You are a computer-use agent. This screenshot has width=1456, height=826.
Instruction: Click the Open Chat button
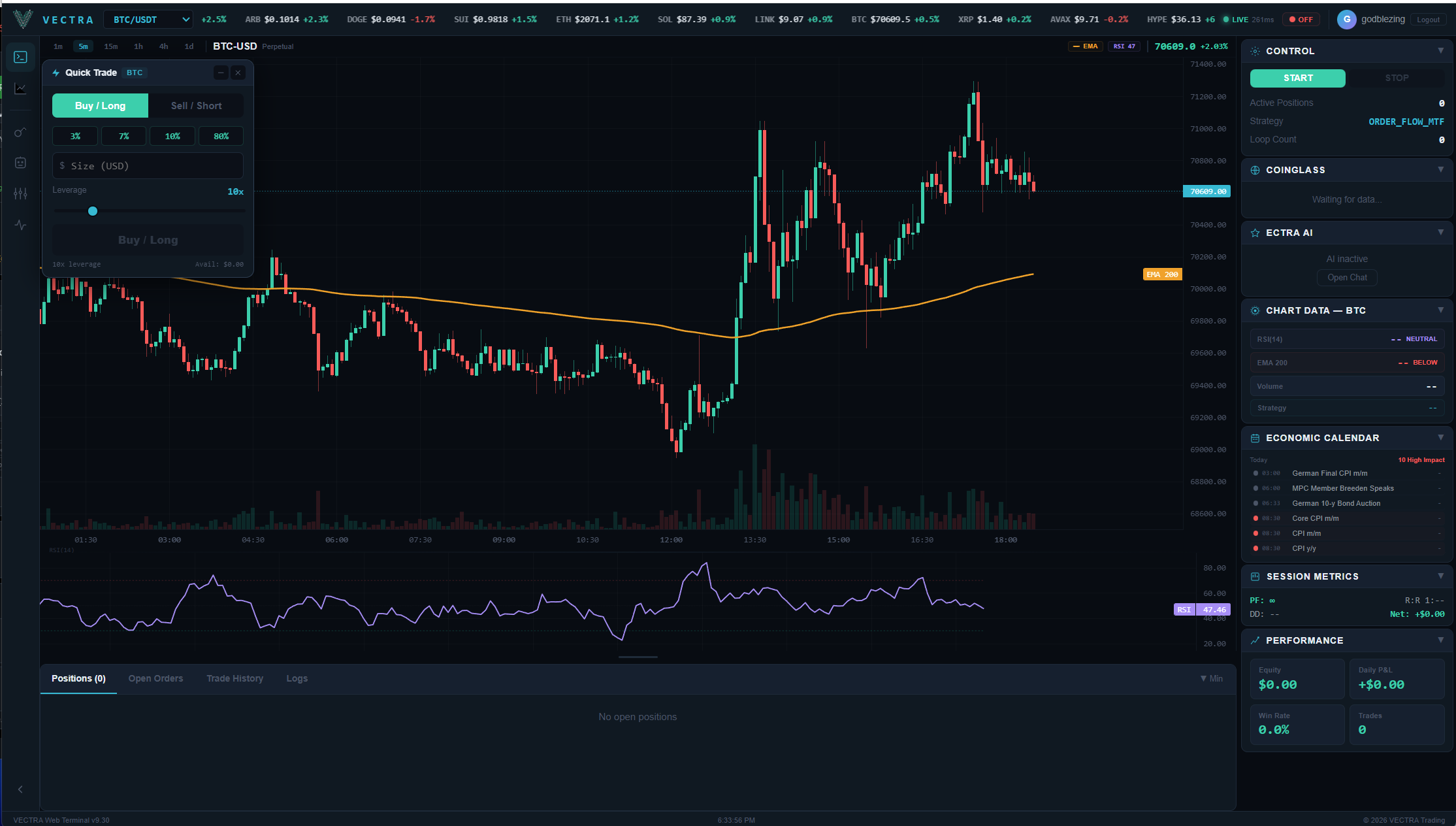[x=1346, y=278]
